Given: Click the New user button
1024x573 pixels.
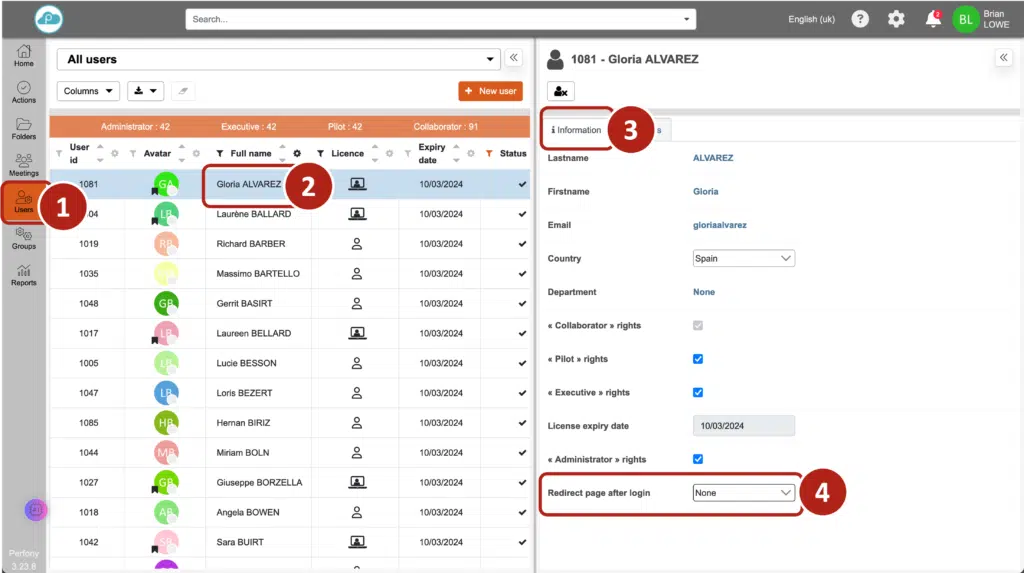Looking at the screenshot, I should pyautogui.click(x=490, y=91).
